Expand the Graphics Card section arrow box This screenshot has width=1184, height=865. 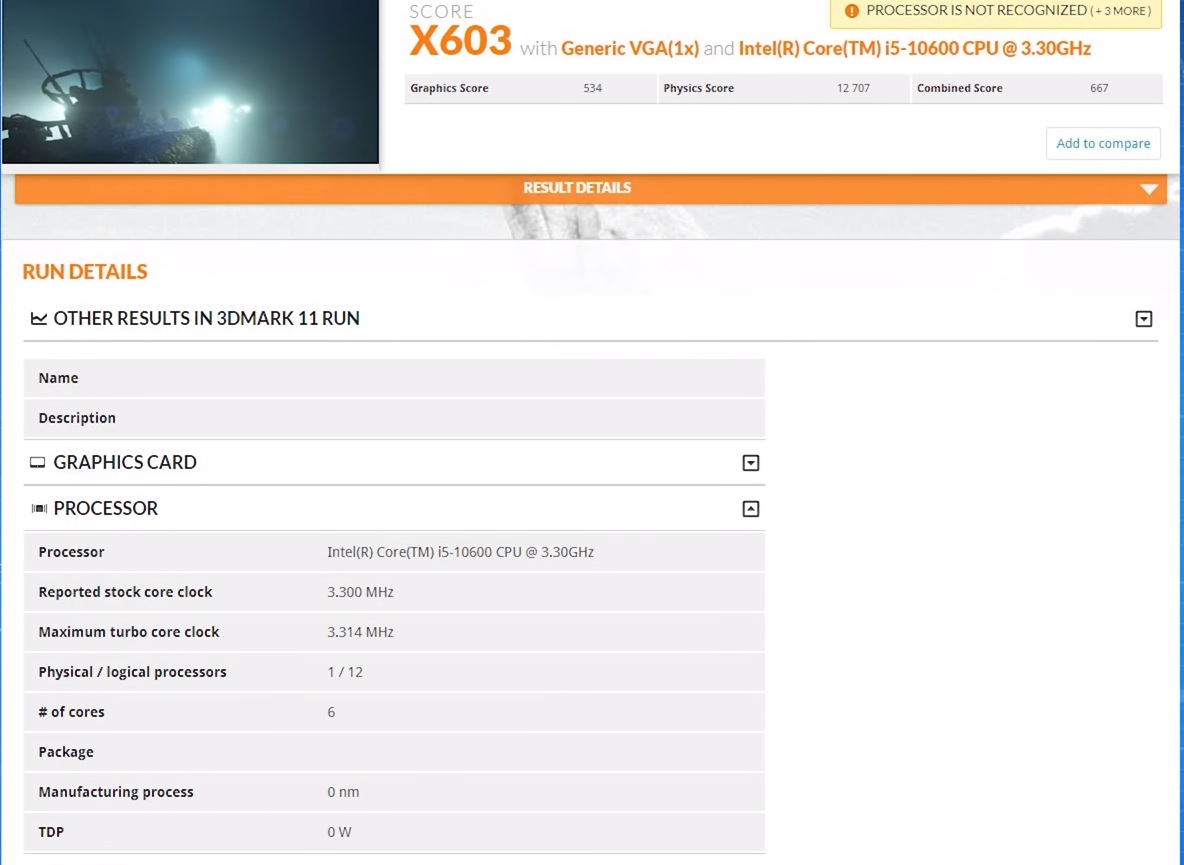(x=751, y=463)
